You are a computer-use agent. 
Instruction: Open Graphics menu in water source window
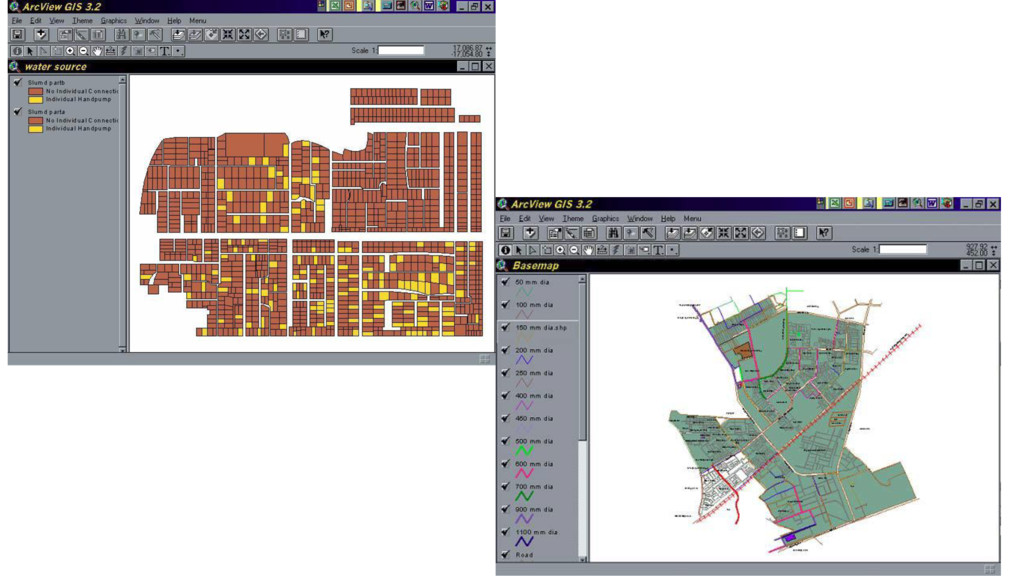click(114, 21)
